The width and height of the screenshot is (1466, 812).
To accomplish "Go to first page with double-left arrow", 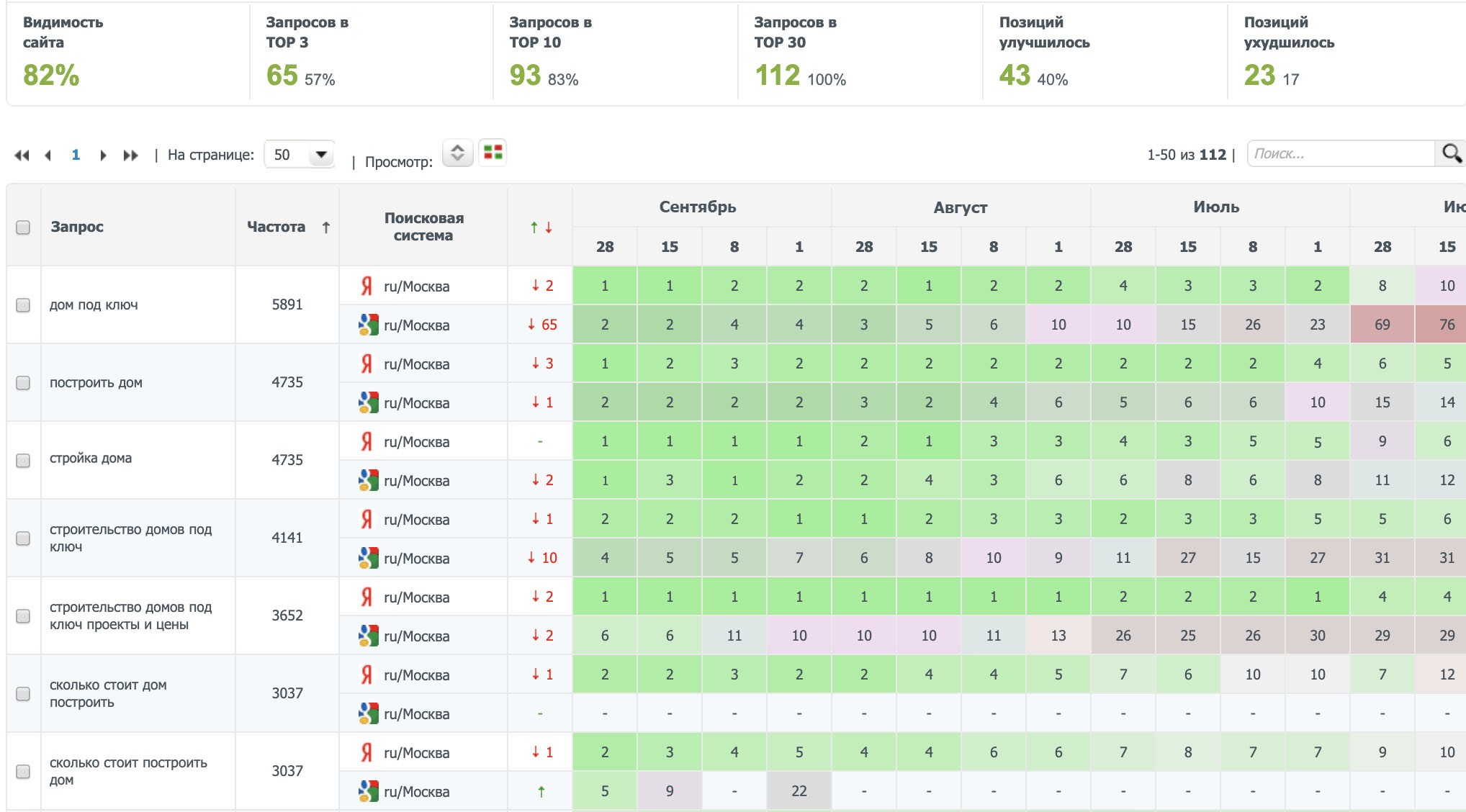I will coord(22,155).
